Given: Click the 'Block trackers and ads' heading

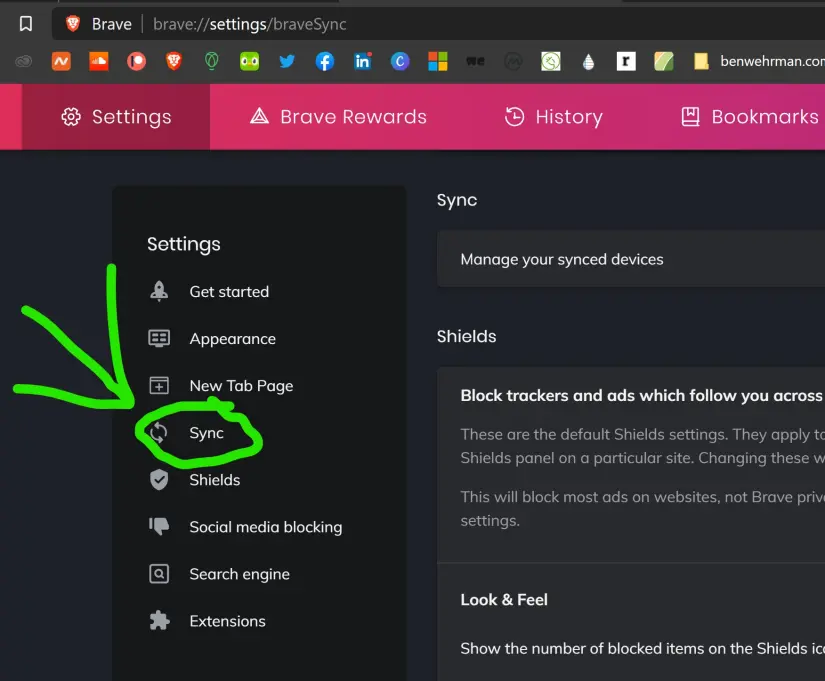Looking at the screenshot, I should tap(642, 395).
